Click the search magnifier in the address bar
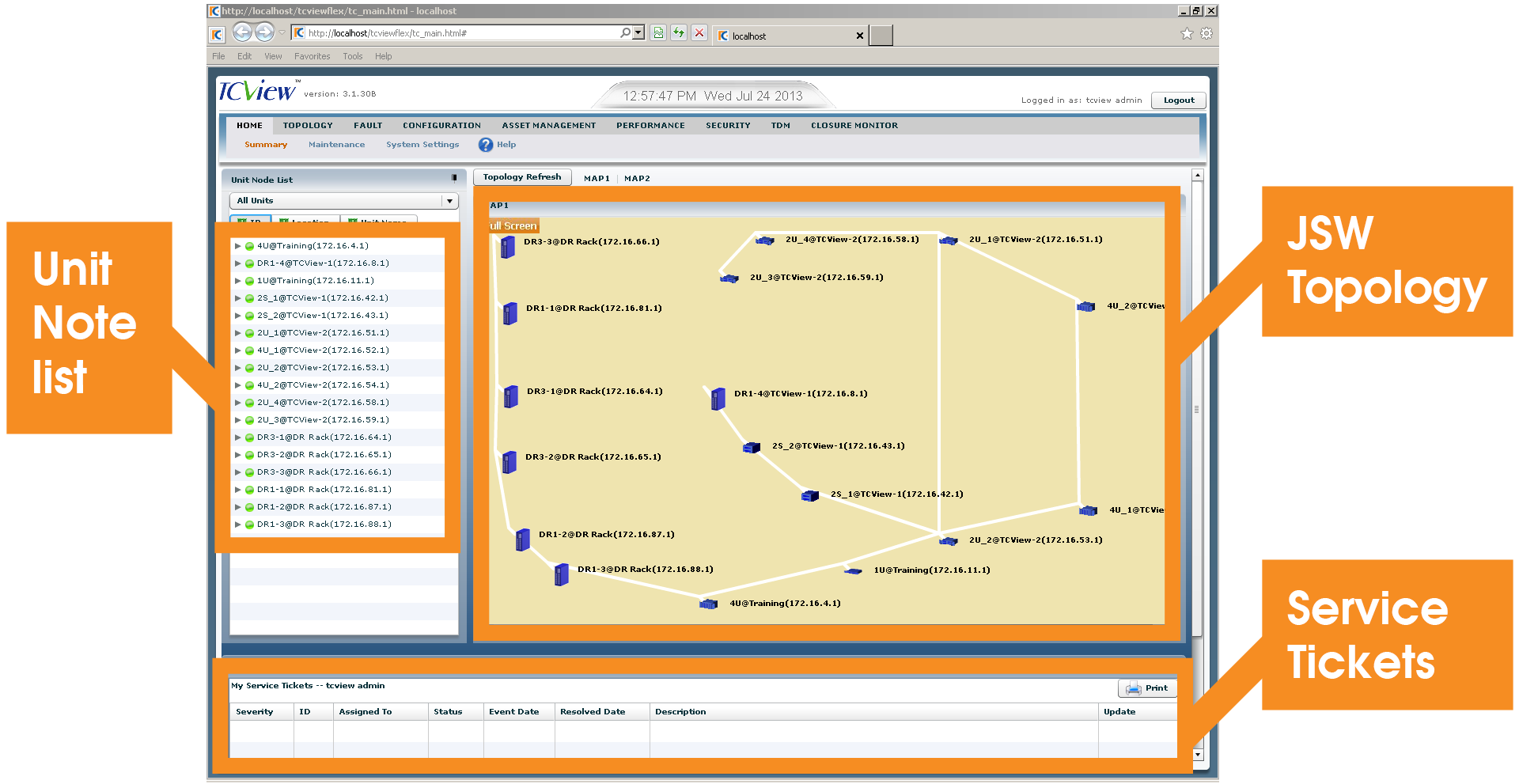This screenshot has width=1519, height=784. 625,32
